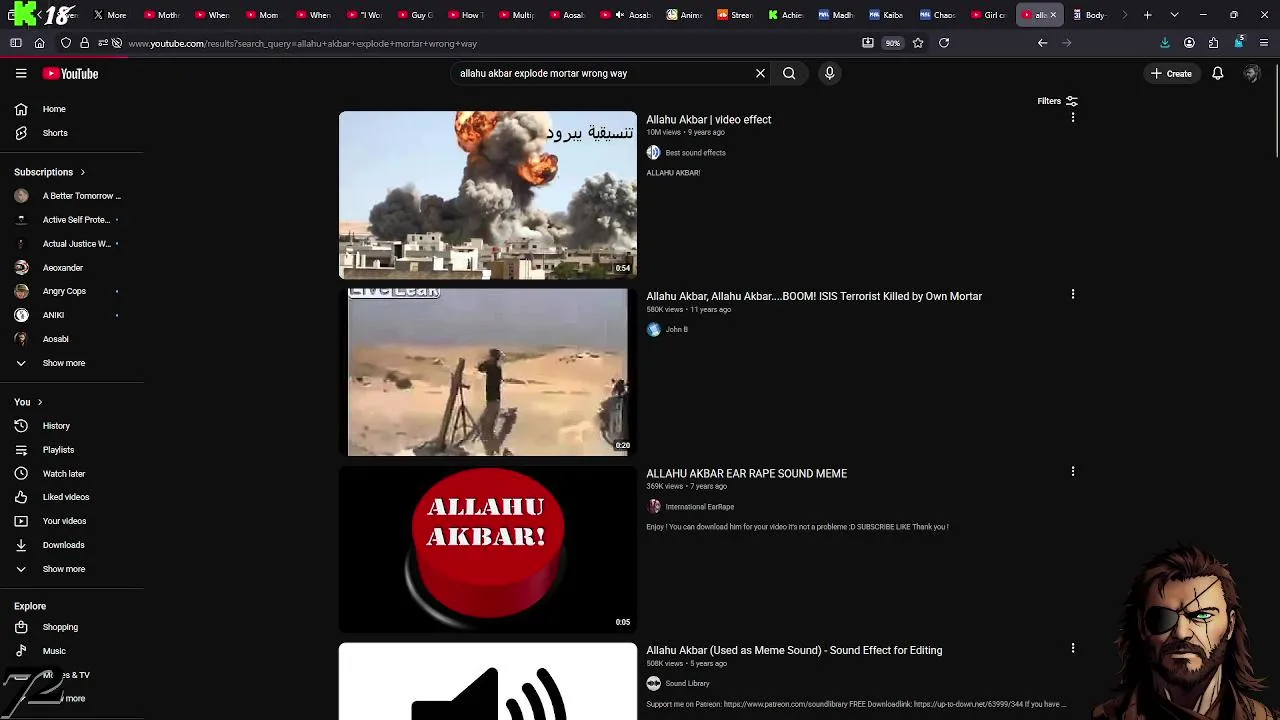Open the YouTube hamburger guide menu
Viewport: 1280px width, 720px height.
click(x=21, y=73)
